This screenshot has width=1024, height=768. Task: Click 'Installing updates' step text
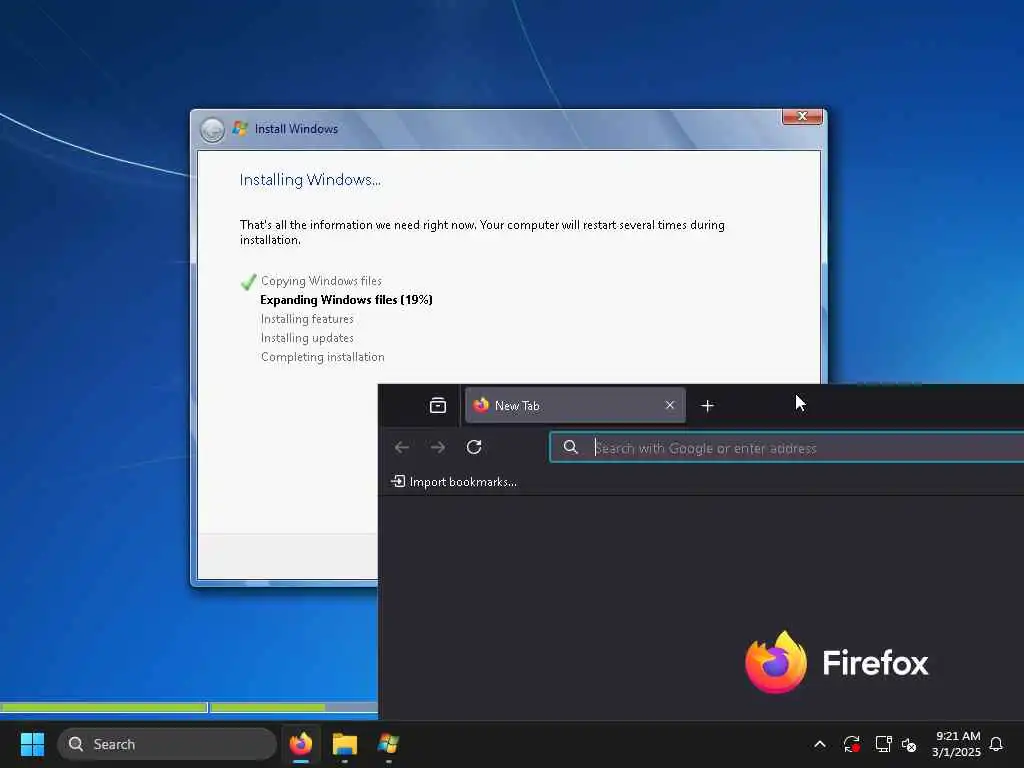tap(307, 338)
